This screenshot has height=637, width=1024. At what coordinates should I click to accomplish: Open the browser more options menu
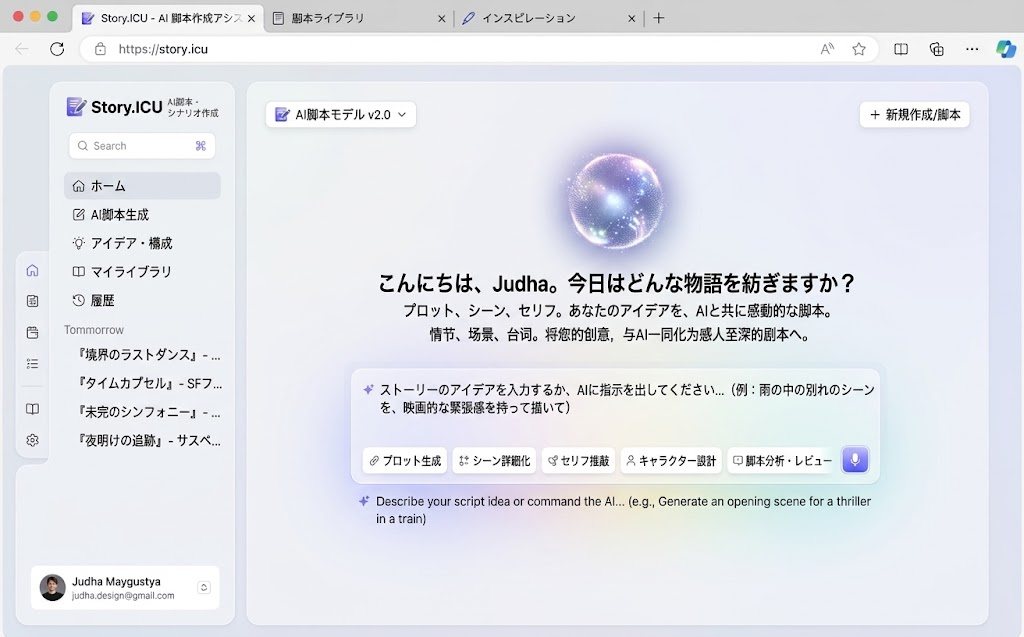pyautogui.click(x=972, y=49)
